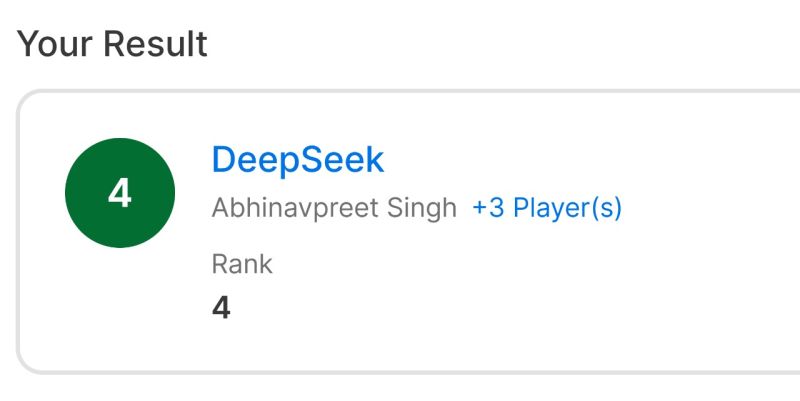View DeepSeek team details
The width and height of the screenshot is (800, 401).
pyautogui.click(x=297, y=160)
